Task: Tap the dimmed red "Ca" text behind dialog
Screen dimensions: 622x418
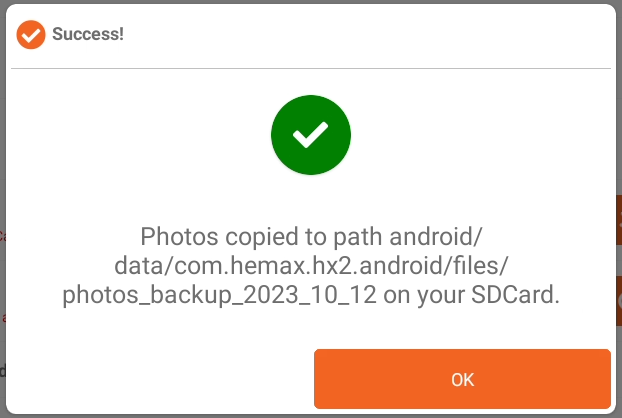Action: (2, 236)
